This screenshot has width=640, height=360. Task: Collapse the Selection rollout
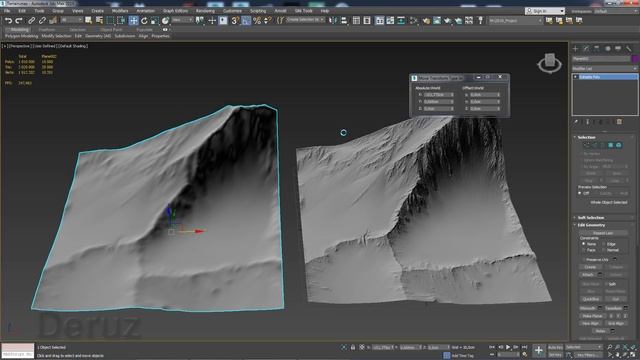click(x=587, y=137)
